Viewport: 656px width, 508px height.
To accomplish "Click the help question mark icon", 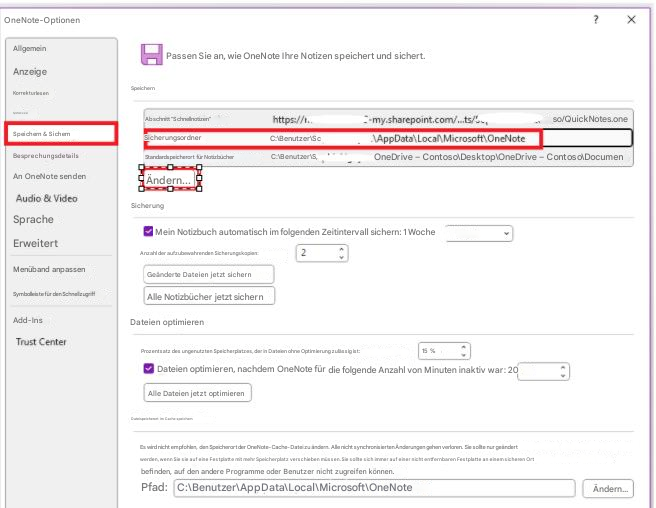I will (x=596, y=20).
